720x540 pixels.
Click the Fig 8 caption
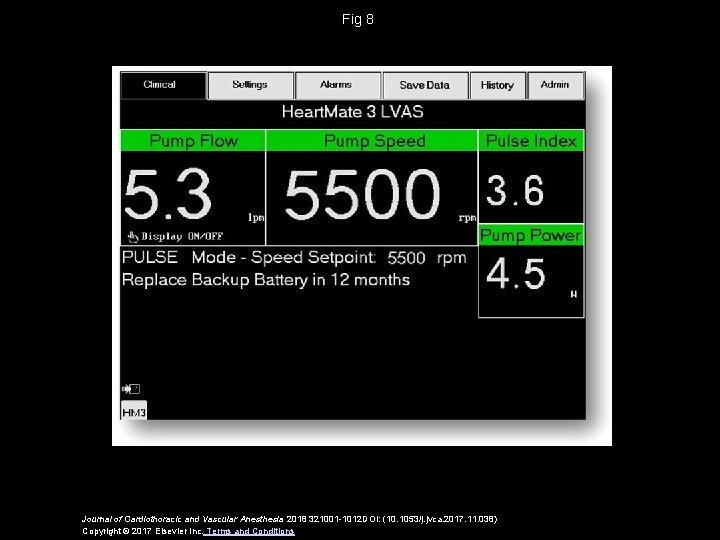click(x=358, y=19)
